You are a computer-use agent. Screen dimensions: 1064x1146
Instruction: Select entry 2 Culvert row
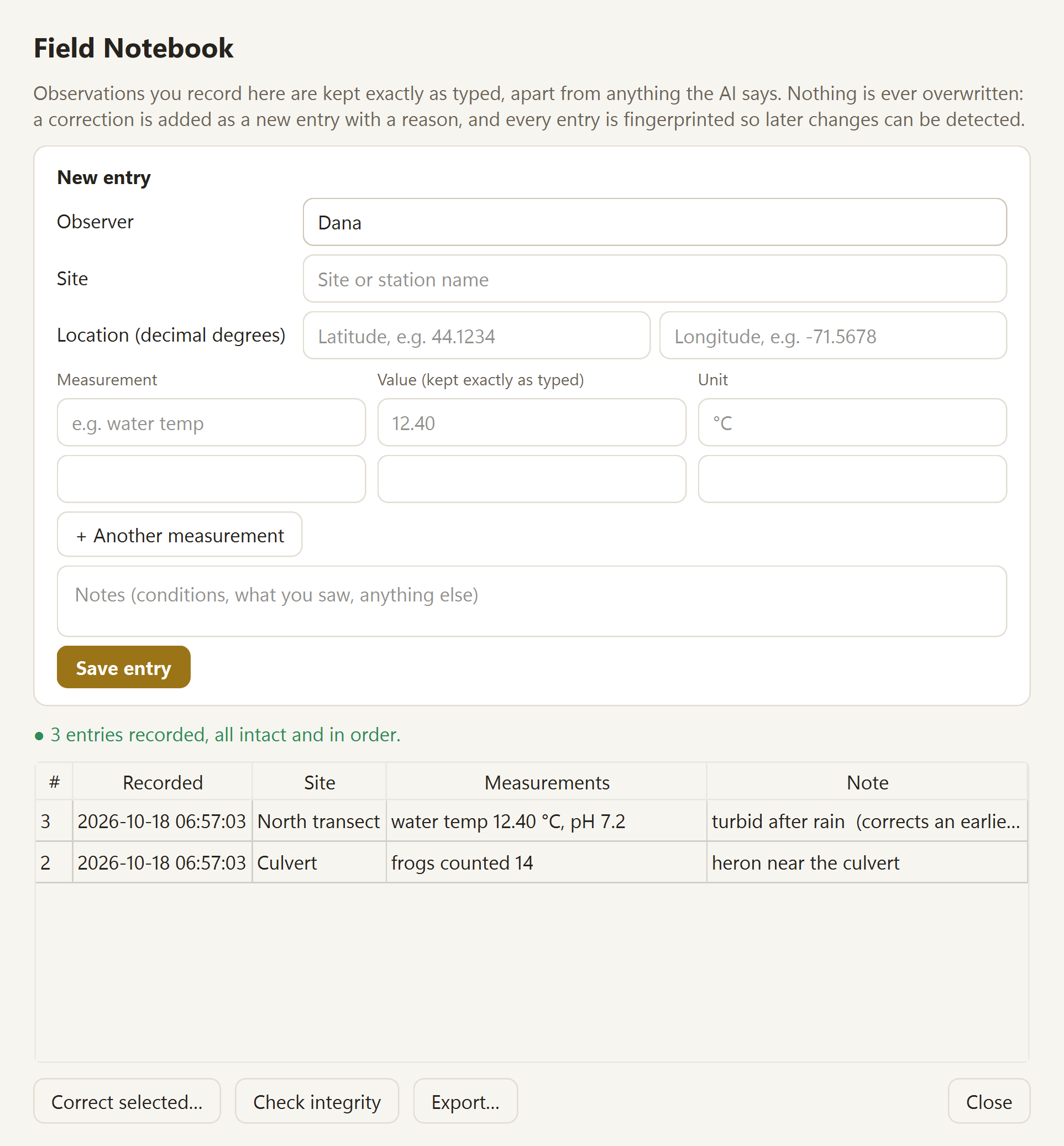coord(531,862)
